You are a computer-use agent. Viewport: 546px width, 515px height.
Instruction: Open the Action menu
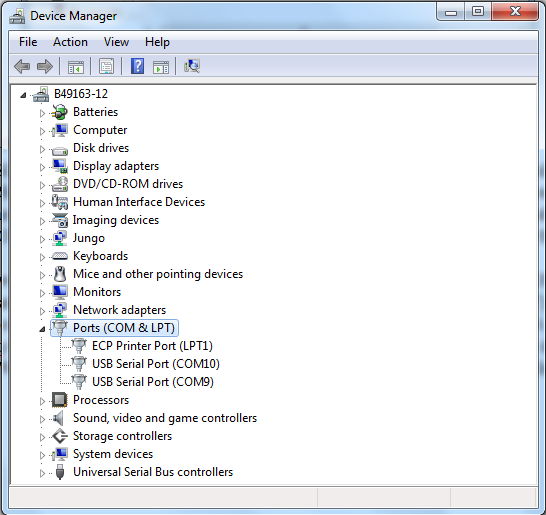pyautogui.click(x=70, y=42)
